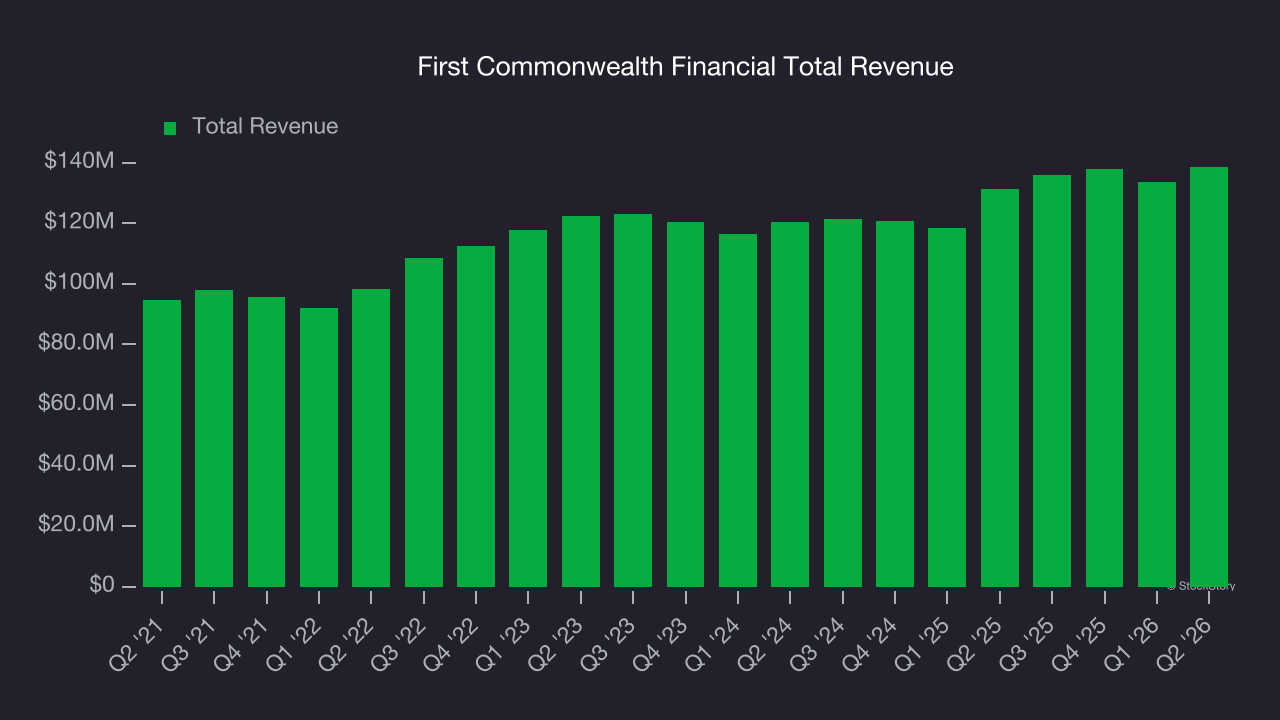Click the Q2 '26 revenue bar
Screen dimensions: 1280x720
(1209, 377)
